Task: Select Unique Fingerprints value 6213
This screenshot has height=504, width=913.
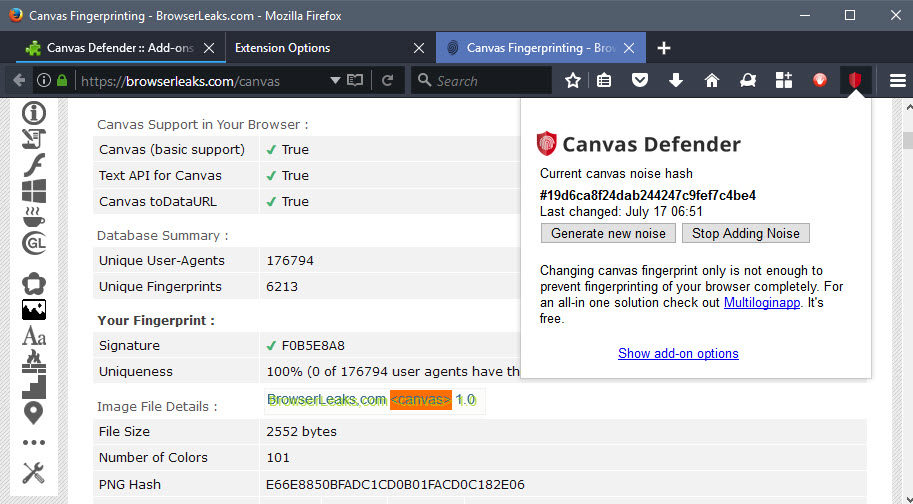Action: [x=282, y=287]
